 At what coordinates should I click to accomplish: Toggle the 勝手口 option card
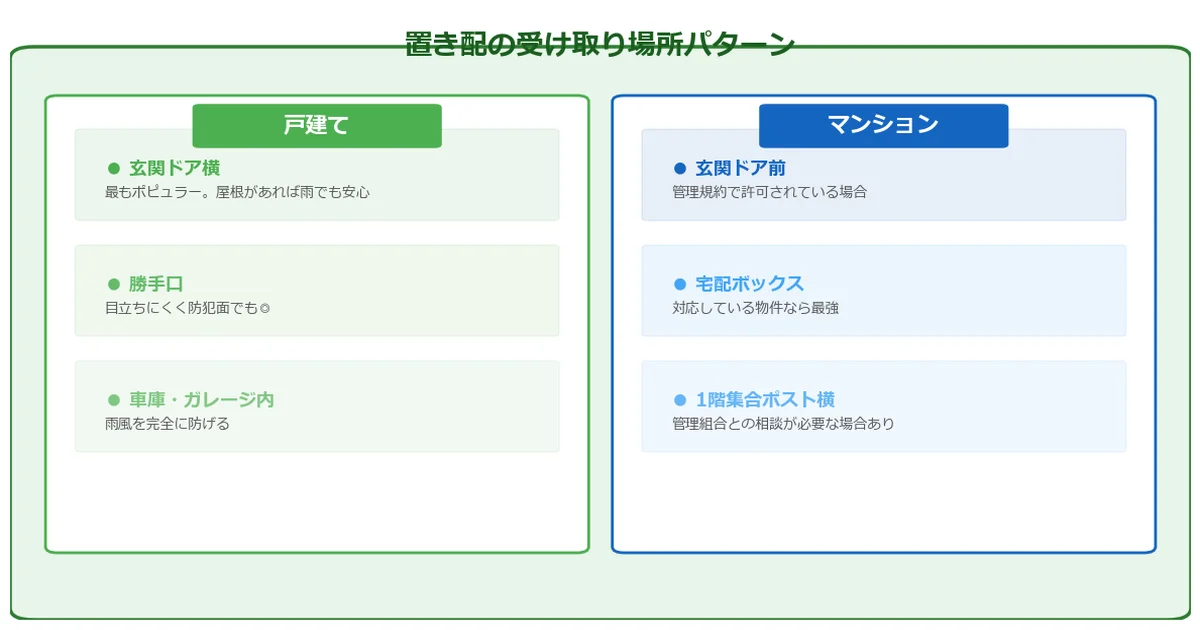[316, 290]
